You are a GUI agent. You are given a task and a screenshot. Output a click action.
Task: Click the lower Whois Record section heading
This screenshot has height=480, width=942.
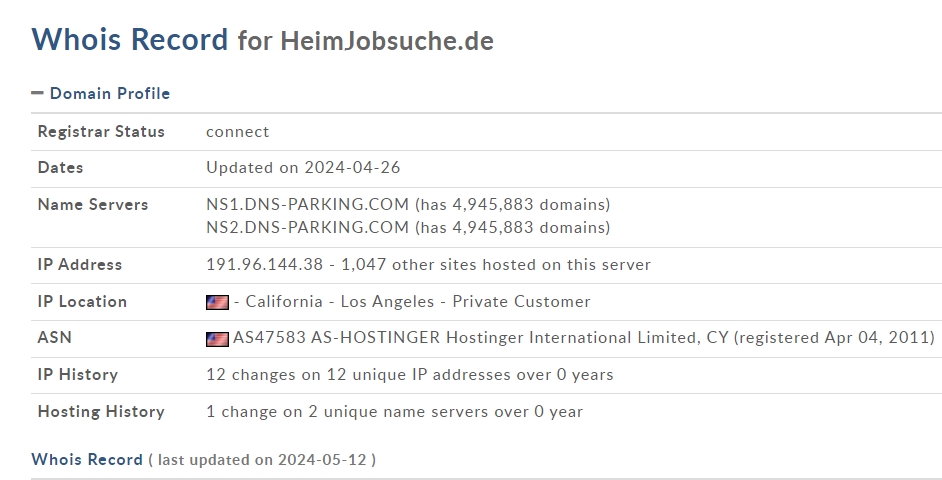tap(87, 460)
